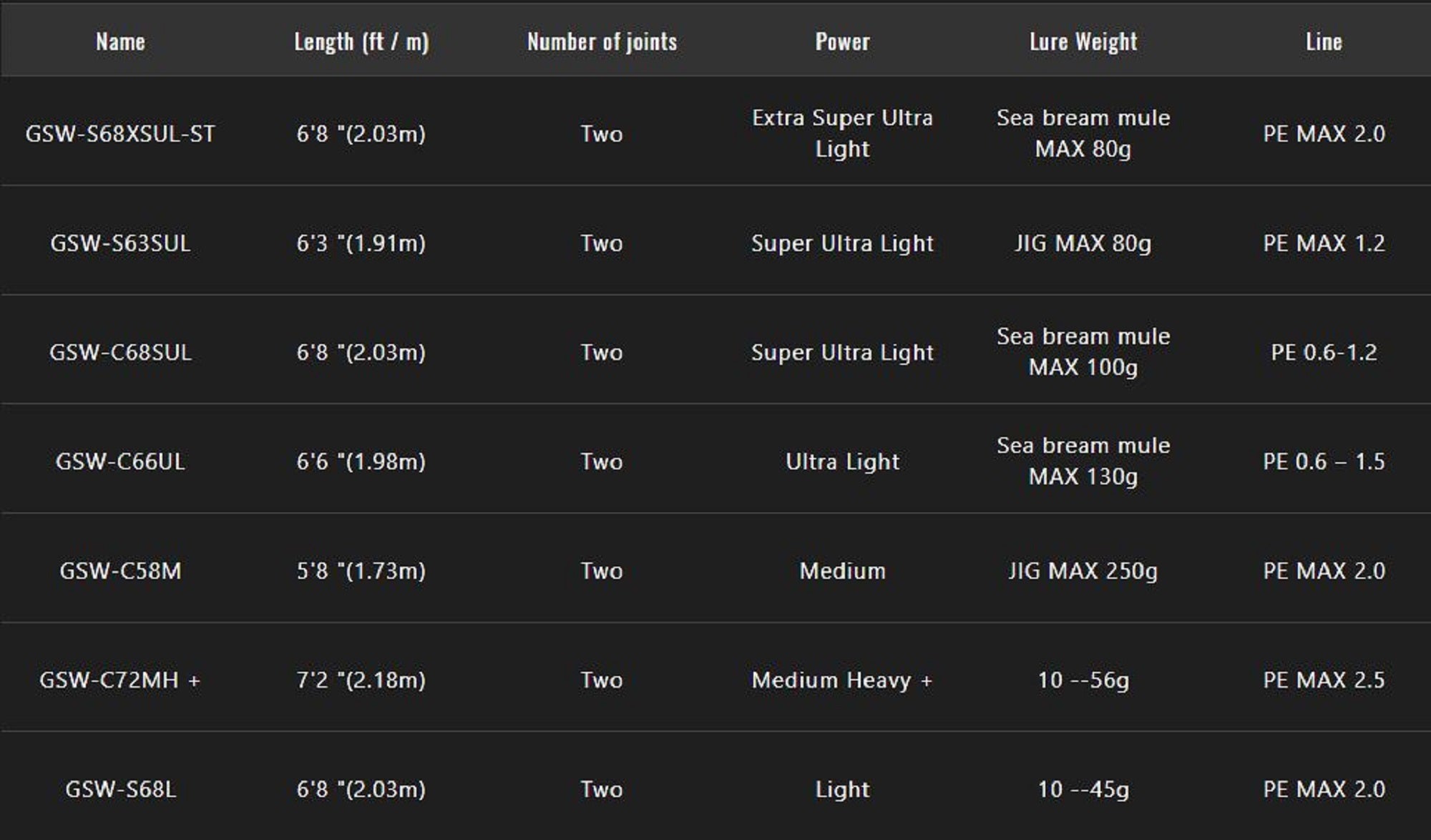
Task: Click the Power column header
Action: [x=842, y=41]
